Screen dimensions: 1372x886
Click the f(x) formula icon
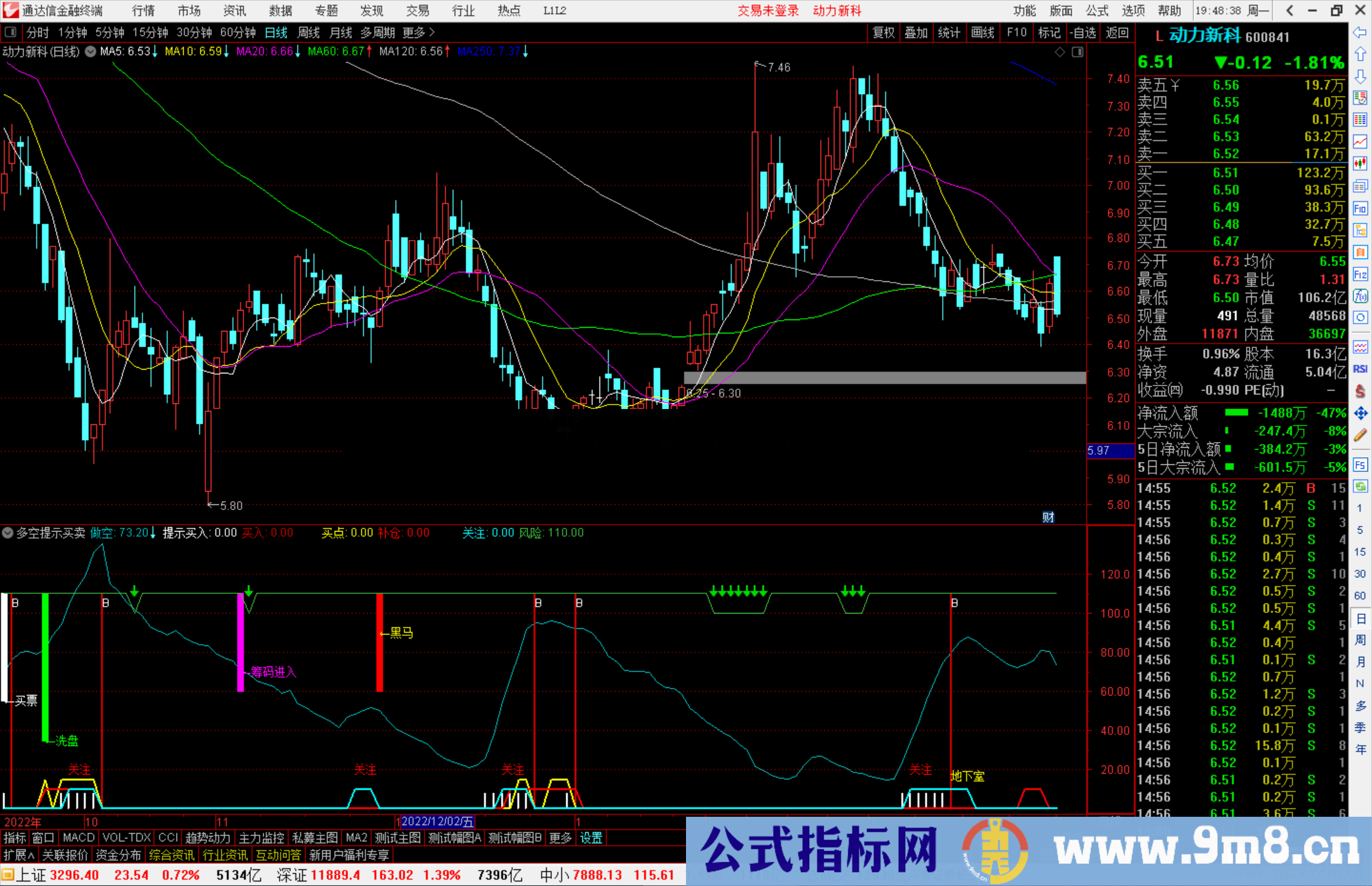[x=1360, y=296]
